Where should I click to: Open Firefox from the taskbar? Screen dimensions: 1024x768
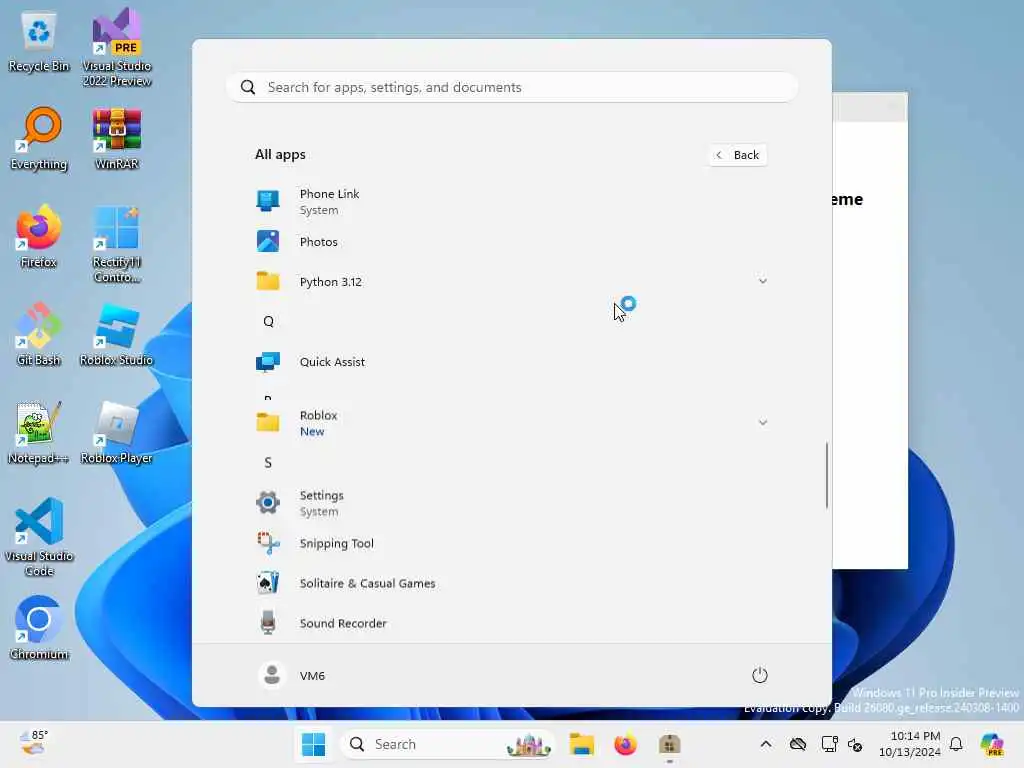click(x=626, y=744)
